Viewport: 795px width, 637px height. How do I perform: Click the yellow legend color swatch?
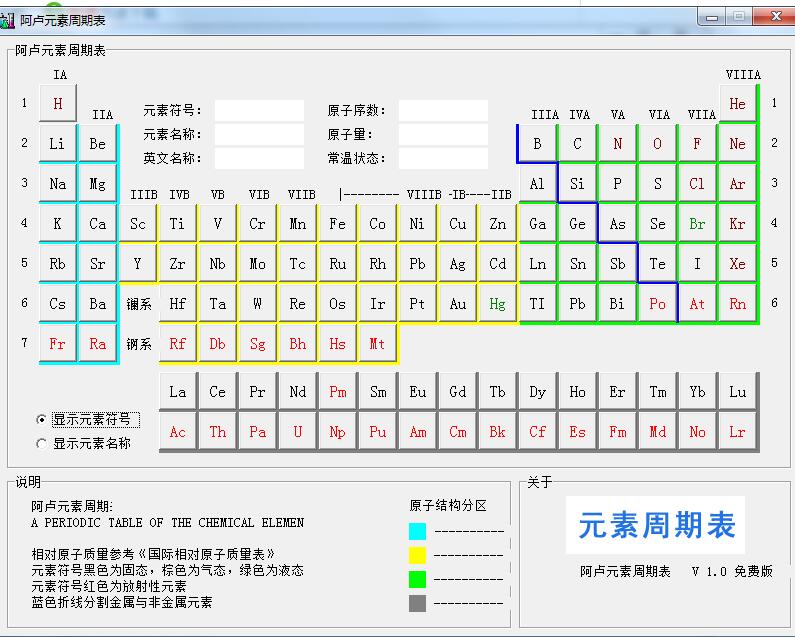[417, 555]
